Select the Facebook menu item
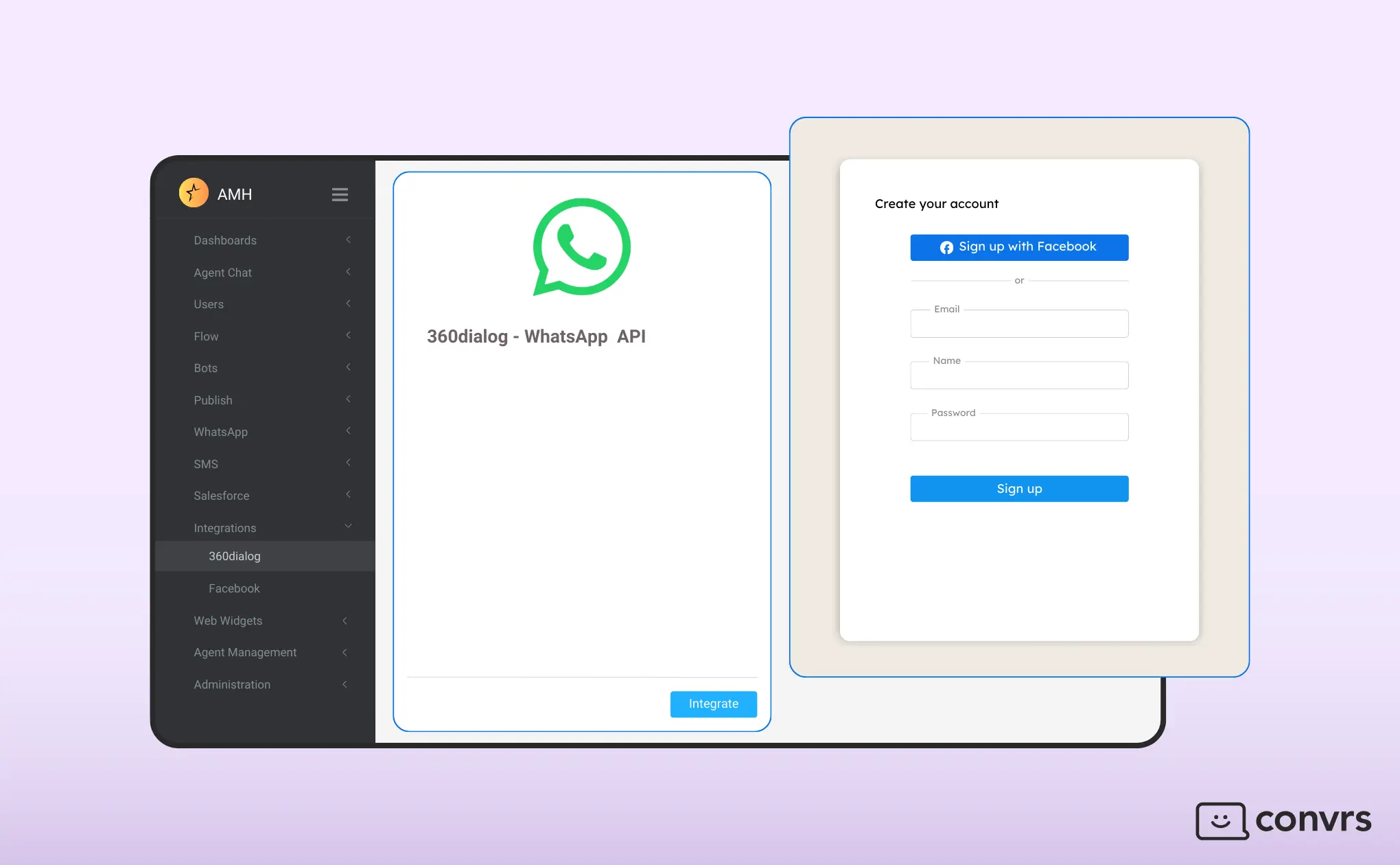The width and height of the screenshot is (1400, 865). [x=234, y=588]
